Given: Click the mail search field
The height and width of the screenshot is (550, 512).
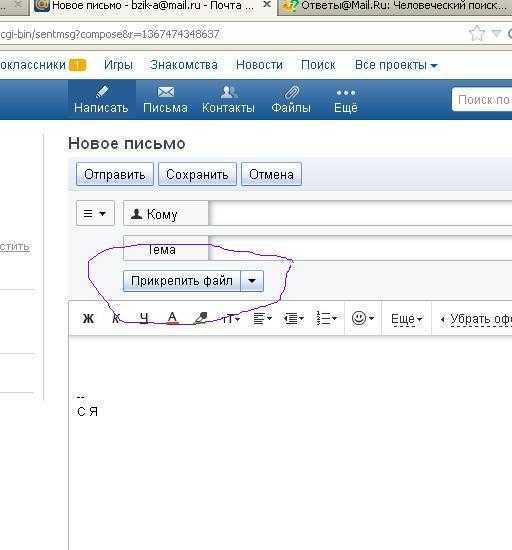Looking at the screenshot, I should tap(482, 100).
